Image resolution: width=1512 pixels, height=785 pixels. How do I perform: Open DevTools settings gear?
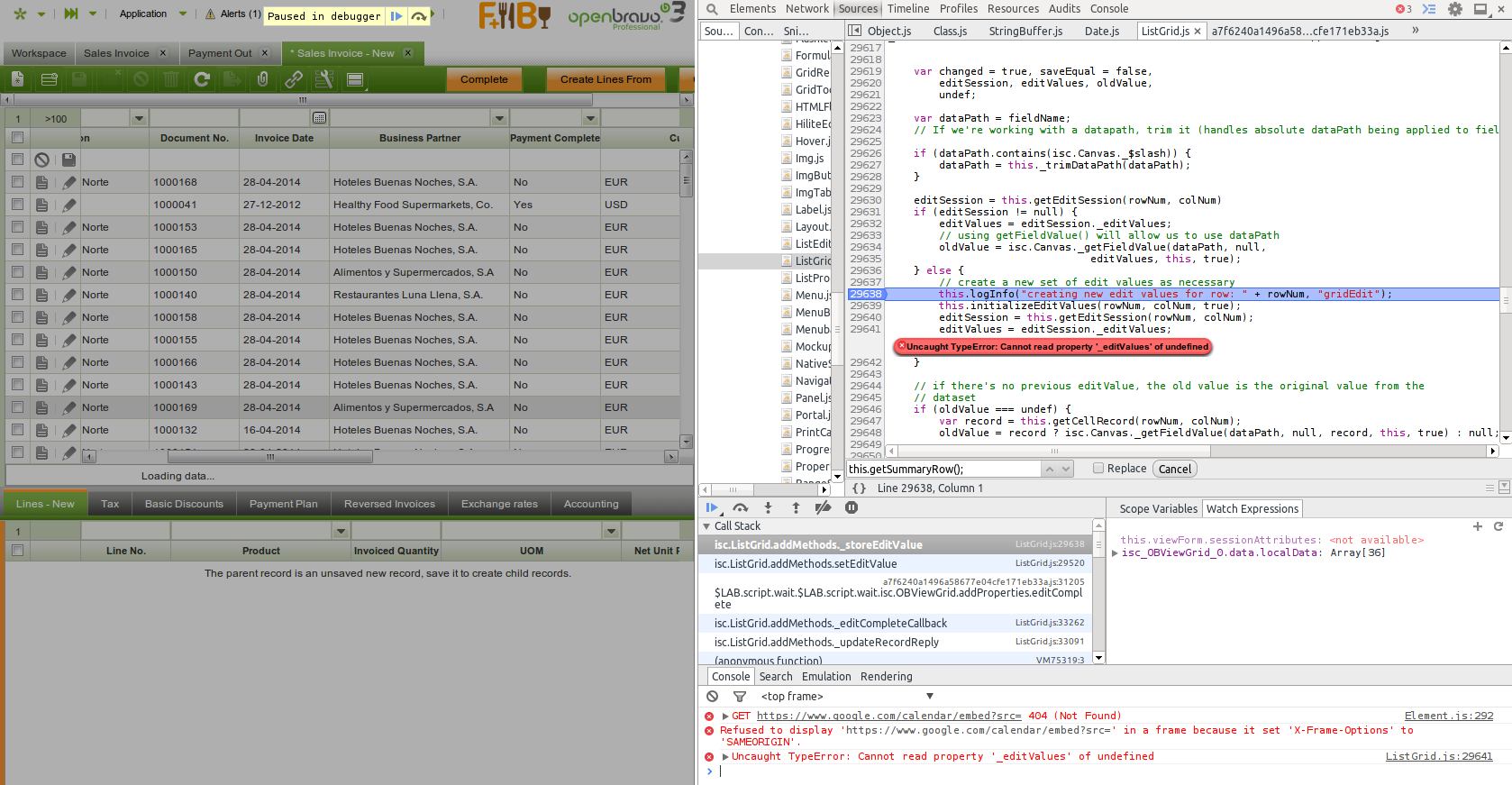(1454, 9)
